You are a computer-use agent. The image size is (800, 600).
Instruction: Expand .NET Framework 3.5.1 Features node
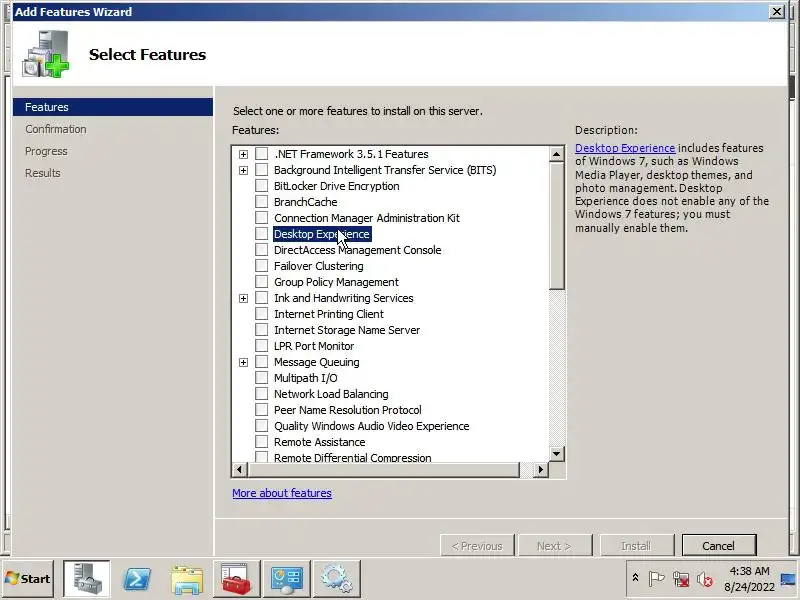click(243, 154)
